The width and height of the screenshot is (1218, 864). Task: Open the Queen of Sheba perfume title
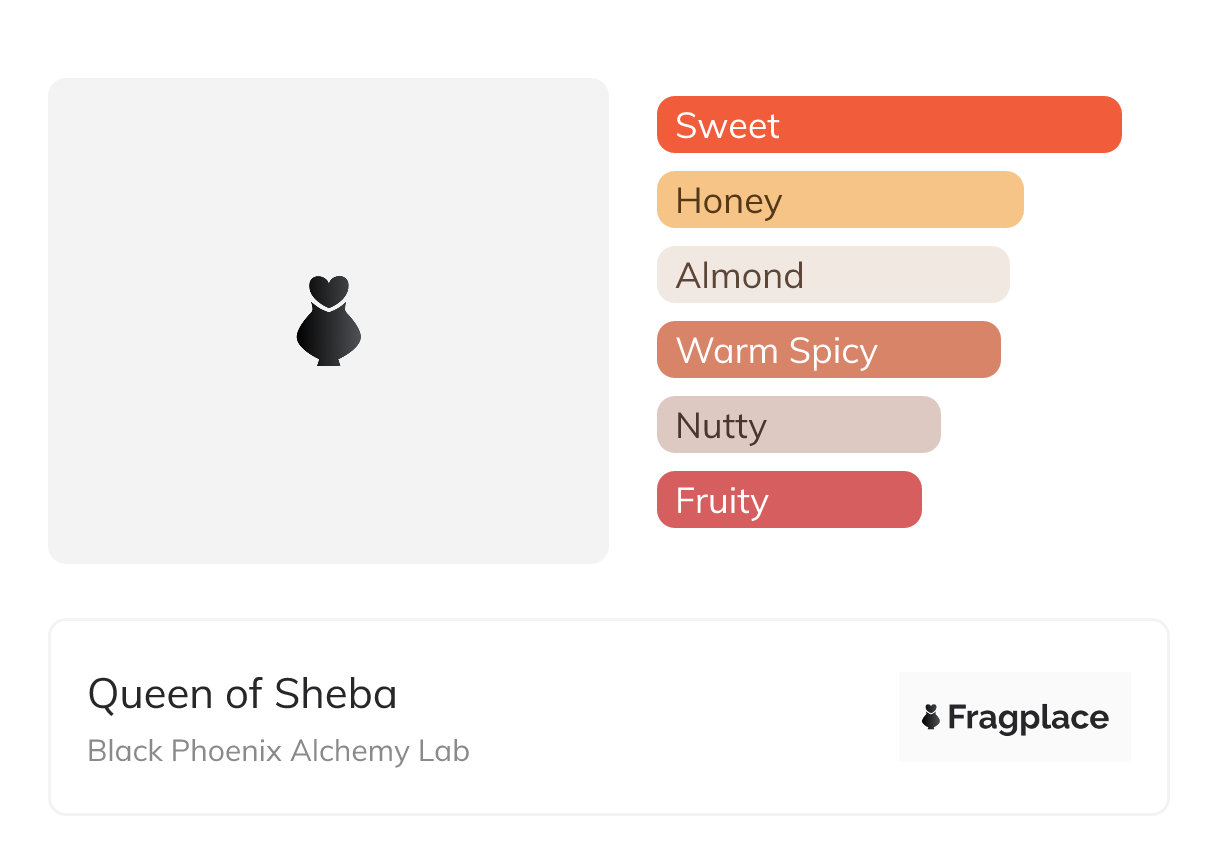pos(242,694)
